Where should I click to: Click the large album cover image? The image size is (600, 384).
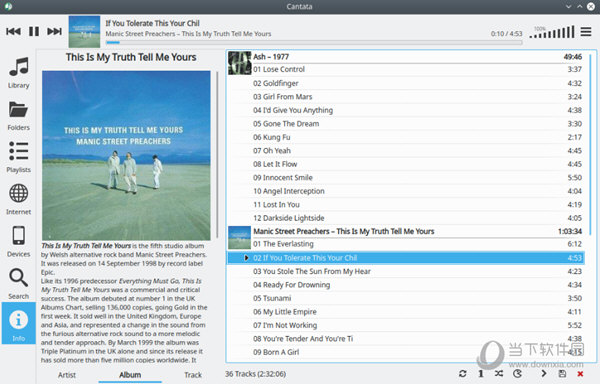[126, 155]
